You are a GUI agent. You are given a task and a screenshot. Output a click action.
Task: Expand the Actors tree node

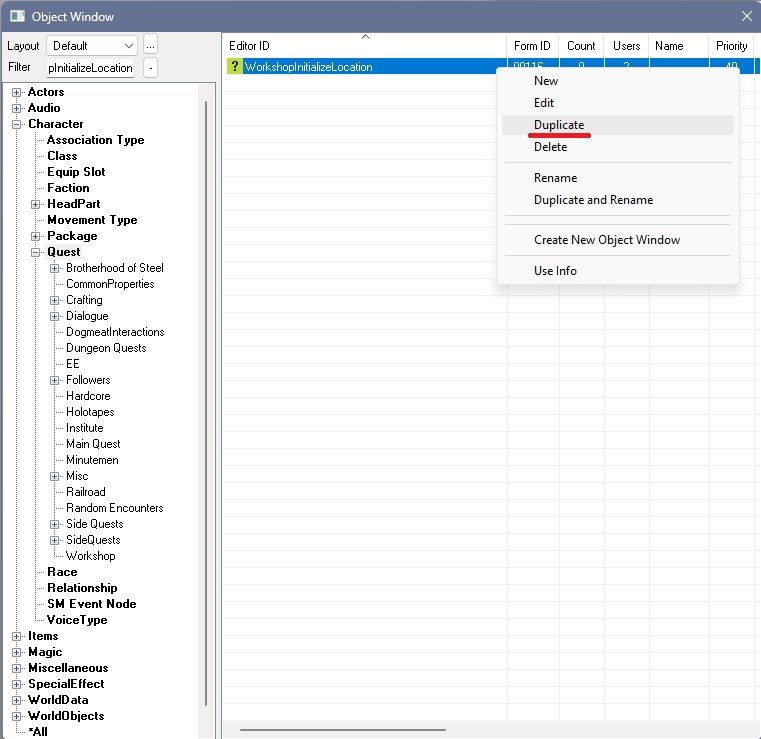click(x=17, y=92)
